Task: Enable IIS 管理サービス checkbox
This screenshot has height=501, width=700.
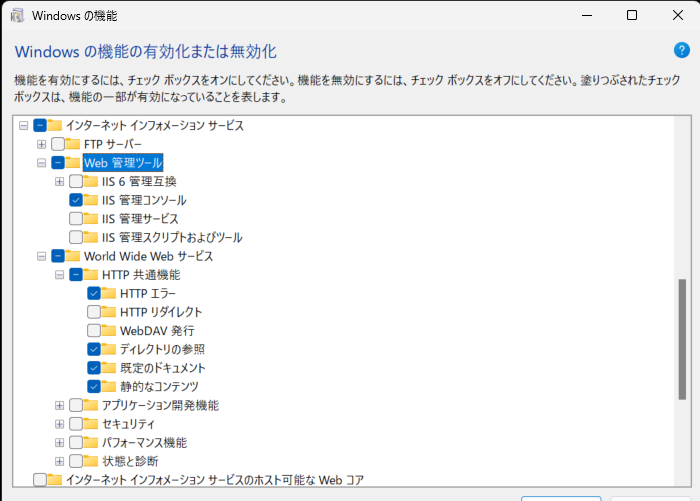Action: [76, 219]
